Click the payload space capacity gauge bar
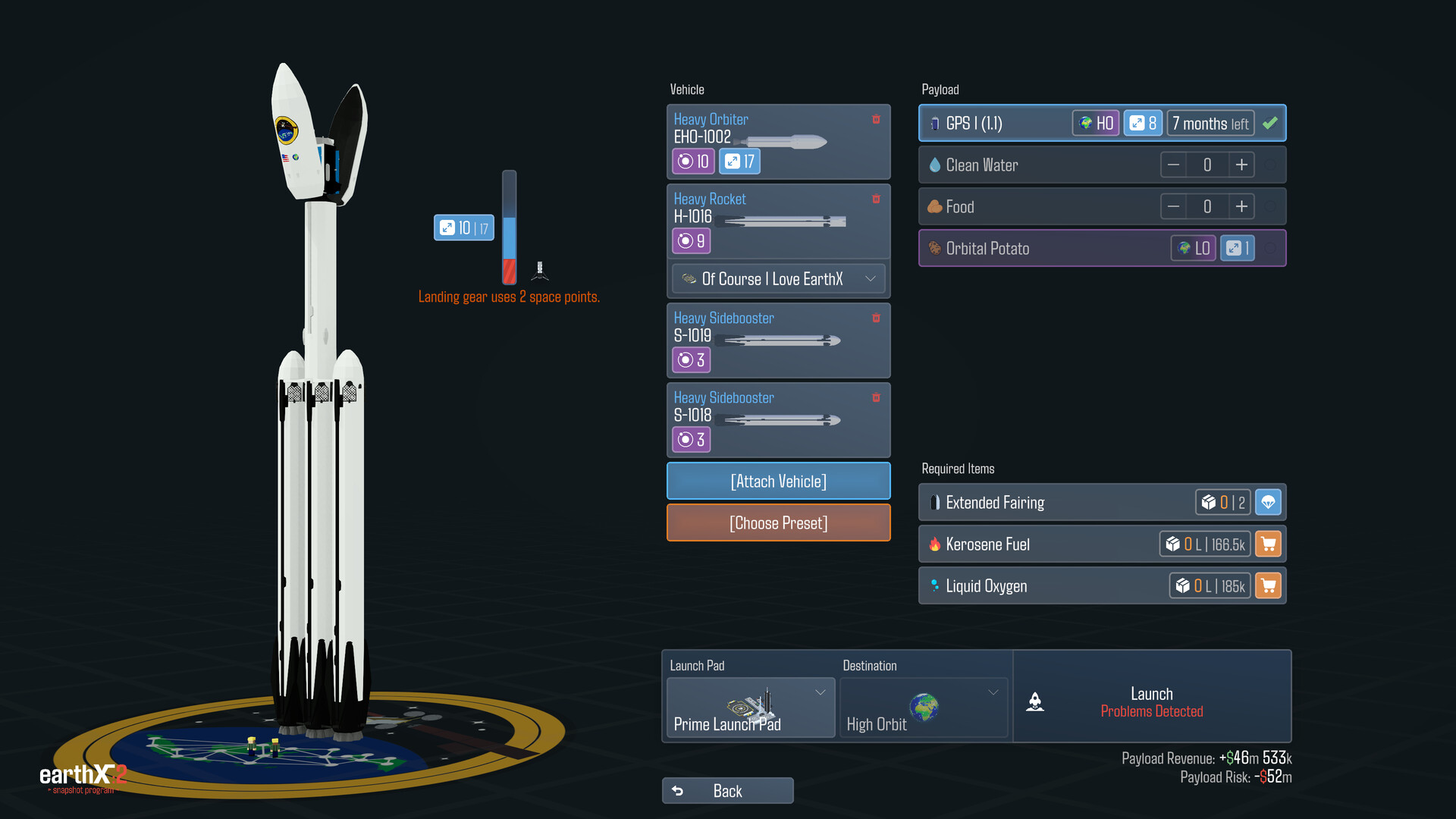The width and height of the screenshot is (1456, 819). (x=510, y=227)
